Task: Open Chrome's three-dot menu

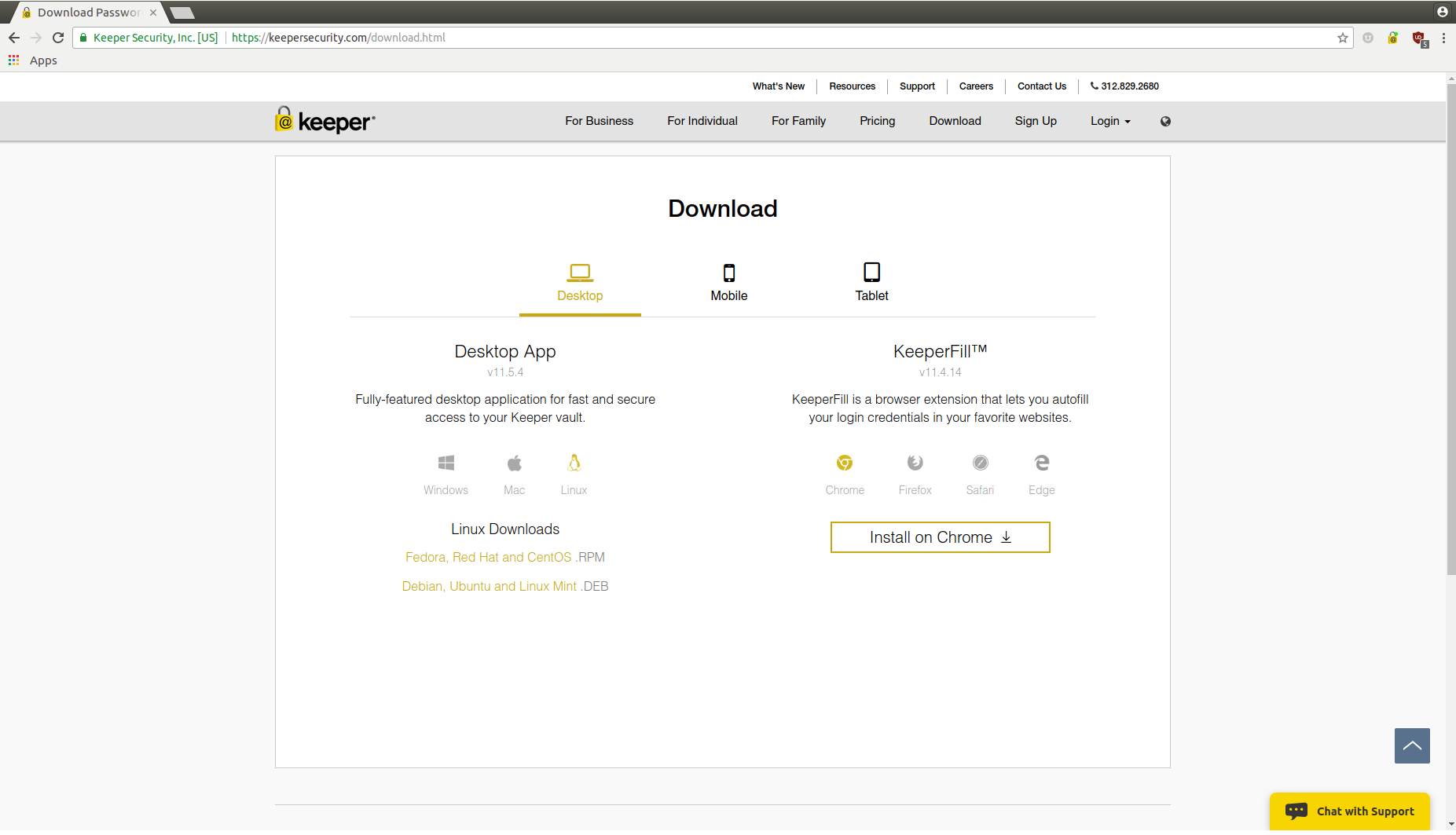Action: pyautogui.click(x=1443, y=38)
